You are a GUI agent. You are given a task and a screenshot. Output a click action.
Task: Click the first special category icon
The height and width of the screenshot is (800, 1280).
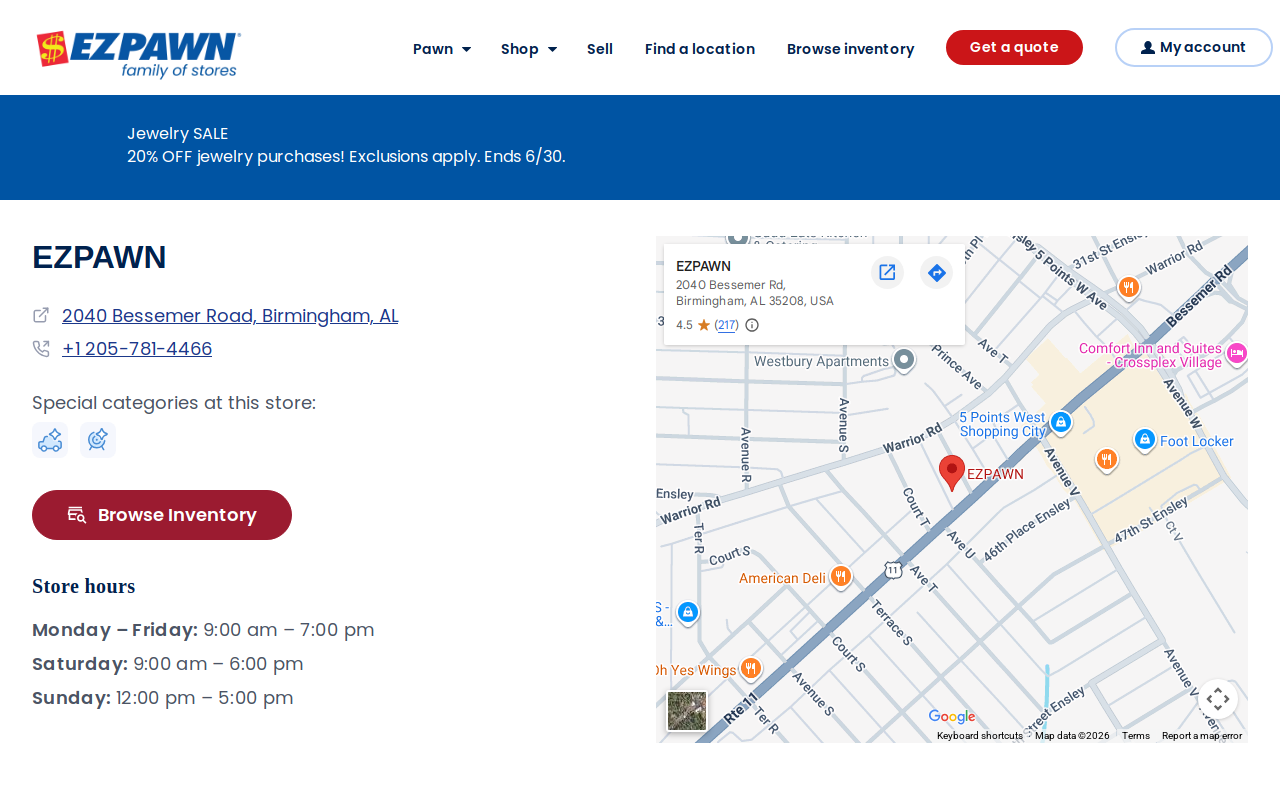[50, 440]
